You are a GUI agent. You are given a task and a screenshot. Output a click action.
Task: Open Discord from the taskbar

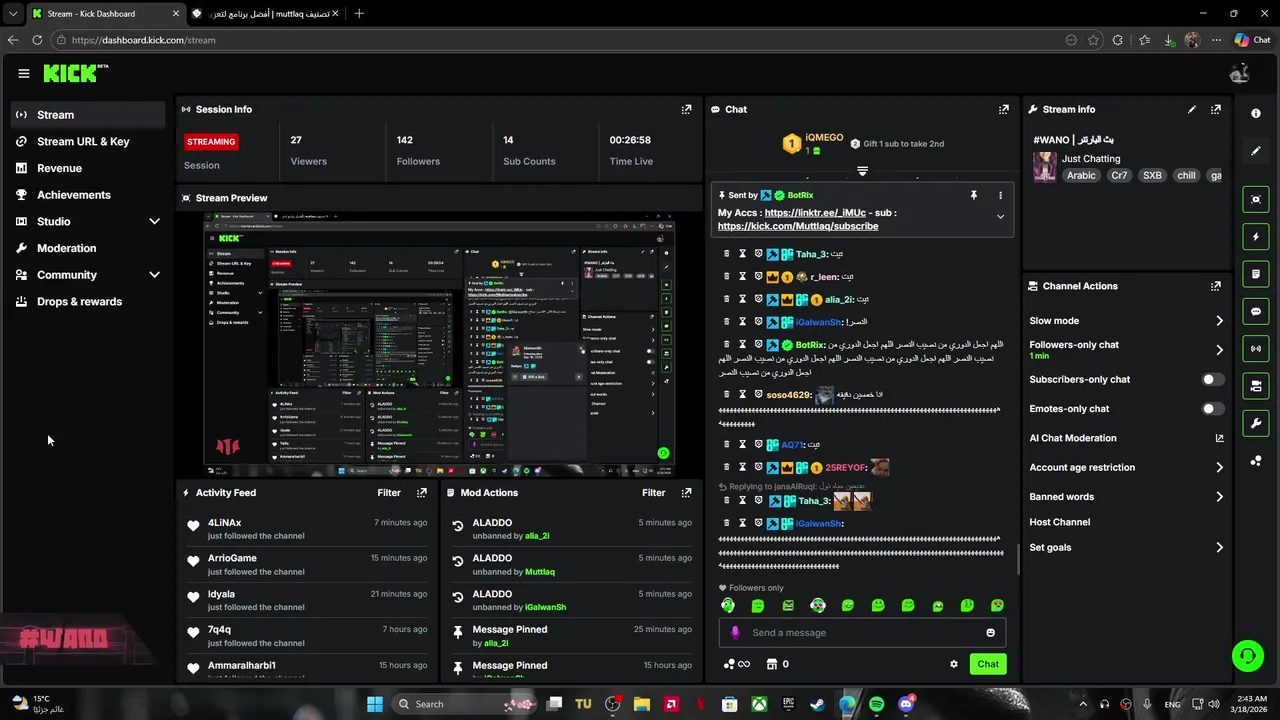pyautogui.click(x=906, y=704)
